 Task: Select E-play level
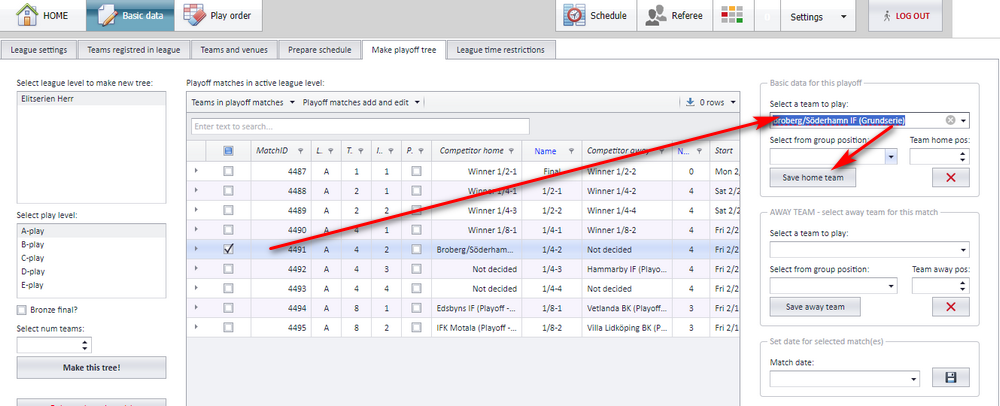pyautogui.click(x=91, y=285)
